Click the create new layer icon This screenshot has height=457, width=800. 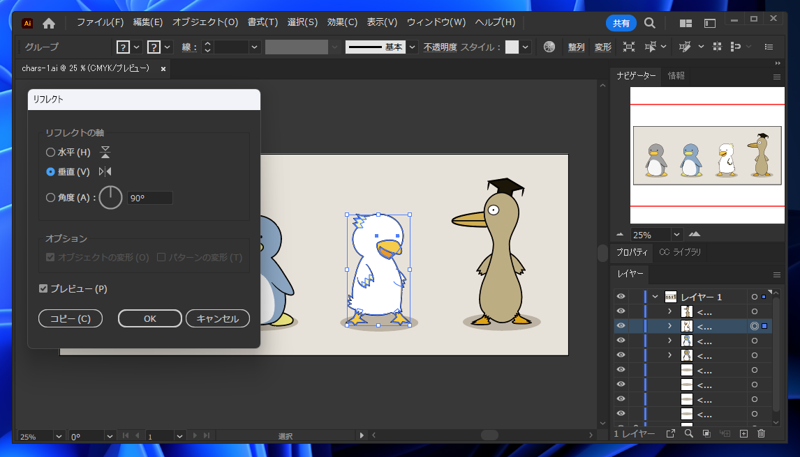click(x=743, y=434)
